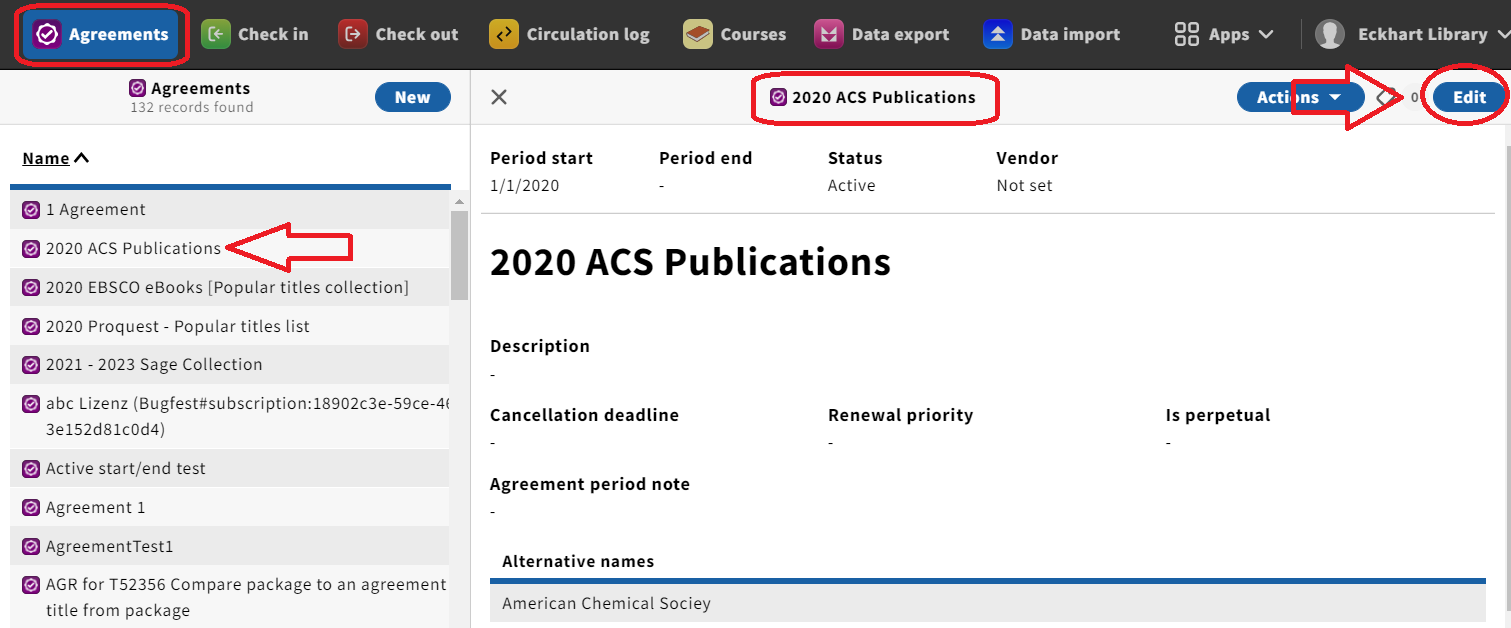The height and width of the screenshot is (628, 1511).
Task: Click the Check in app icon
Action: 216,34
